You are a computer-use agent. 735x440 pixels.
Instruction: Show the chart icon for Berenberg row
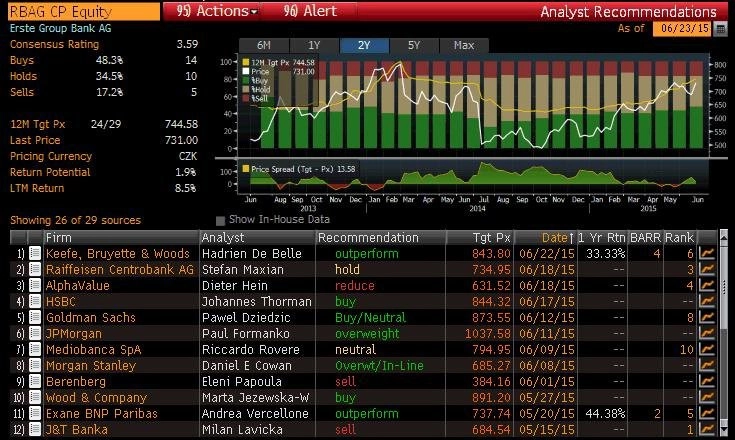click(x=706, y=381)
